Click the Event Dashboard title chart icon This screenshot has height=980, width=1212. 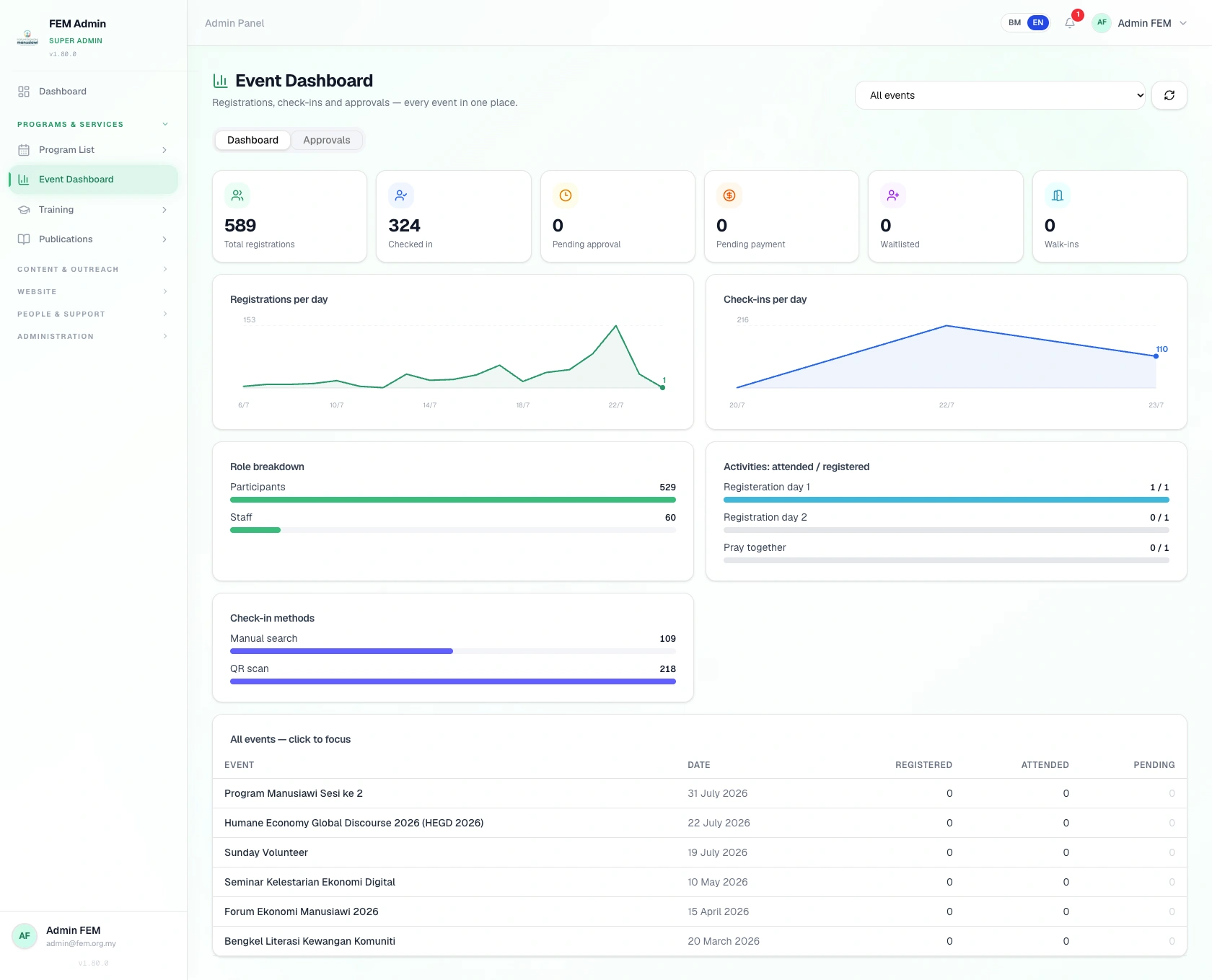tap(220, 81)
